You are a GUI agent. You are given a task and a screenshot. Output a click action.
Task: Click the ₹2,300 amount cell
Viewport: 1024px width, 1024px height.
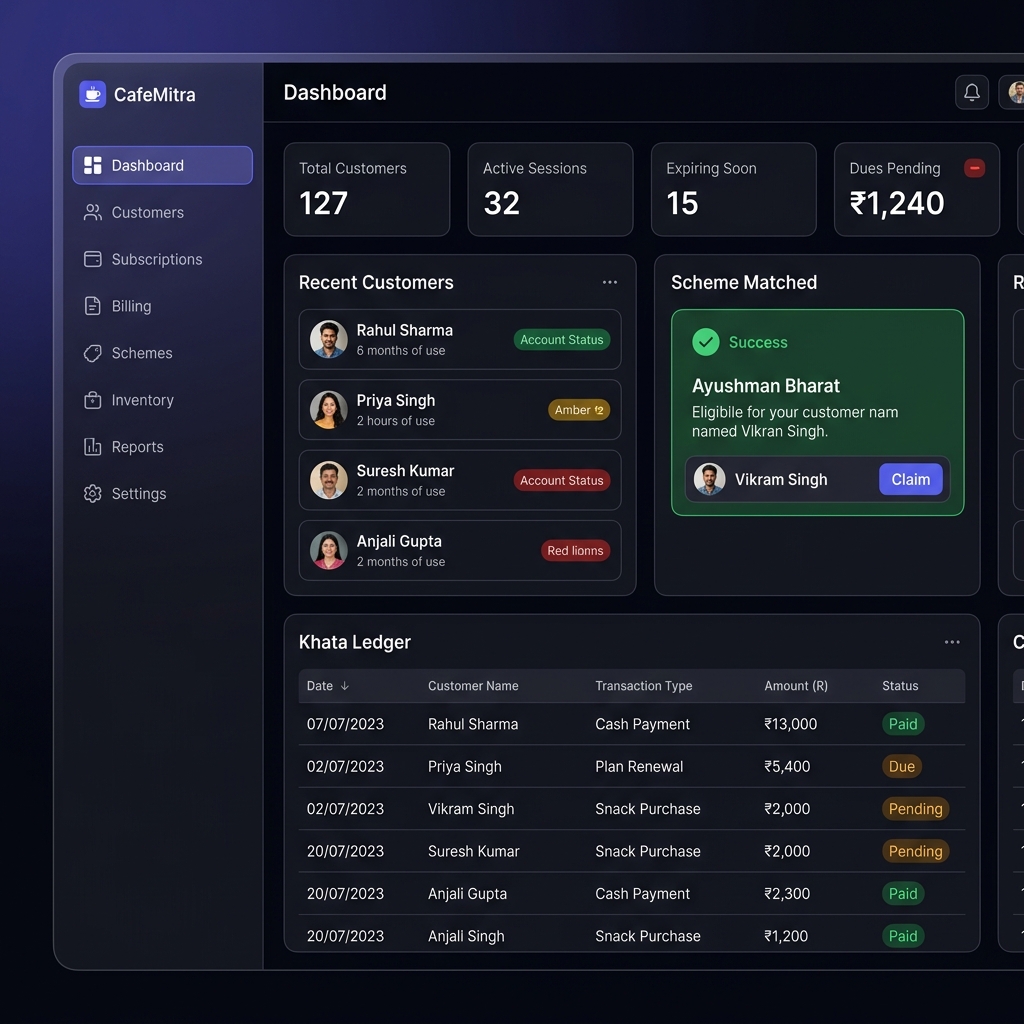pos(787,893)
